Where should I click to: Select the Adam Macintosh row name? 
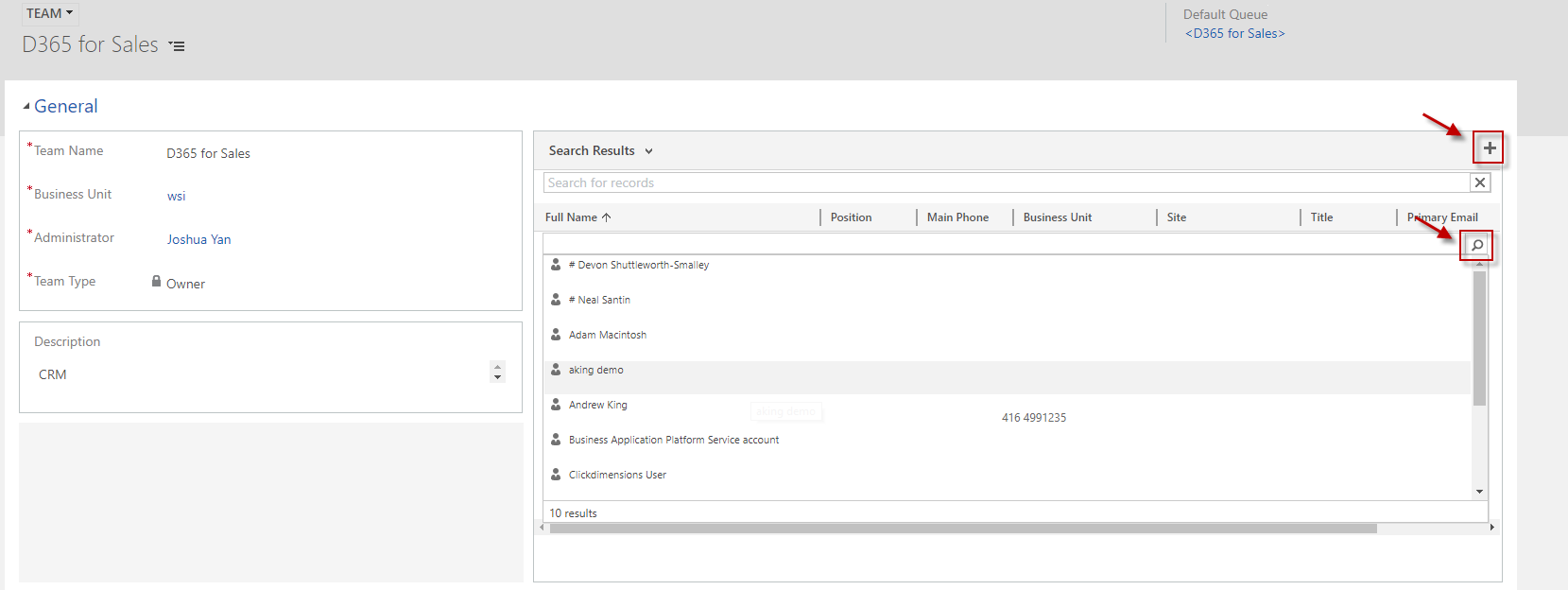tap(608, 335)
